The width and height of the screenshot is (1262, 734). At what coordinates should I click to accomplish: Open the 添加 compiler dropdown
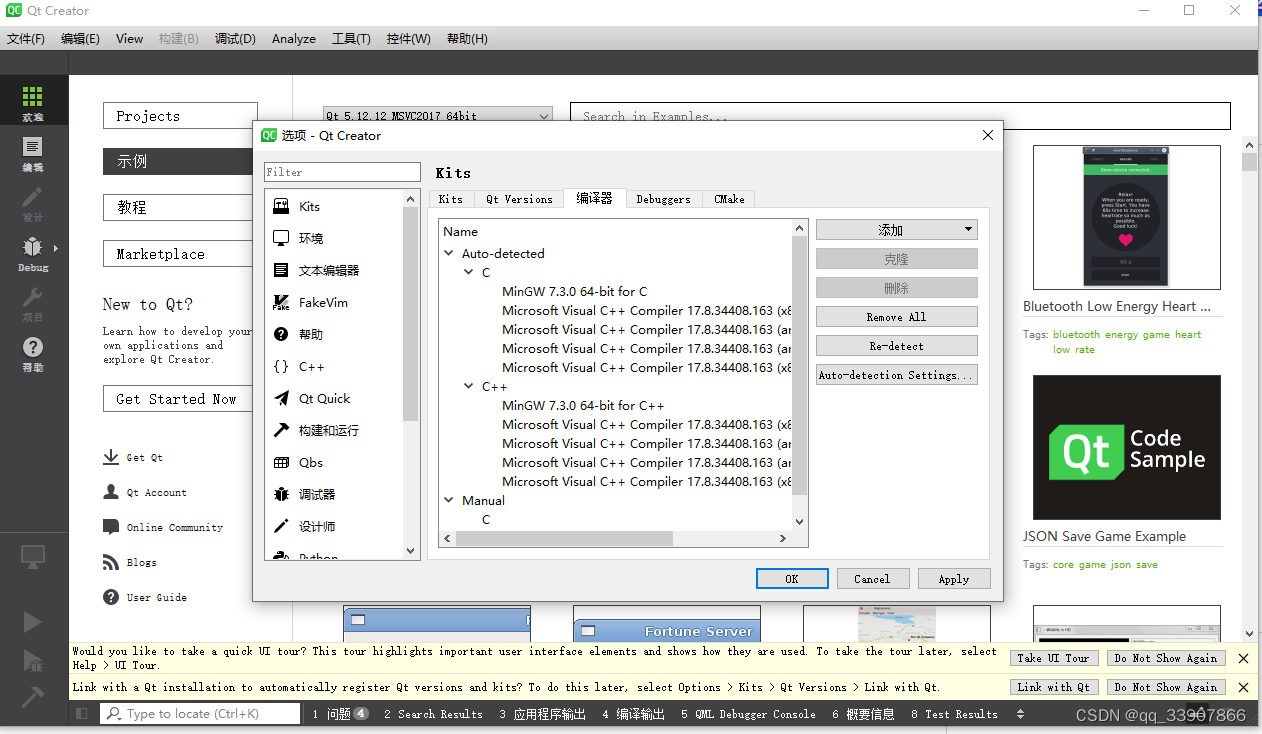[896, 229]
